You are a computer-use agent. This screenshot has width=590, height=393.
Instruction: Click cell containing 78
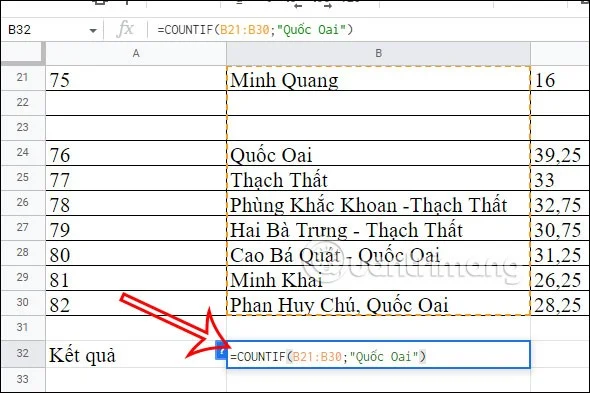coord(136,203)
